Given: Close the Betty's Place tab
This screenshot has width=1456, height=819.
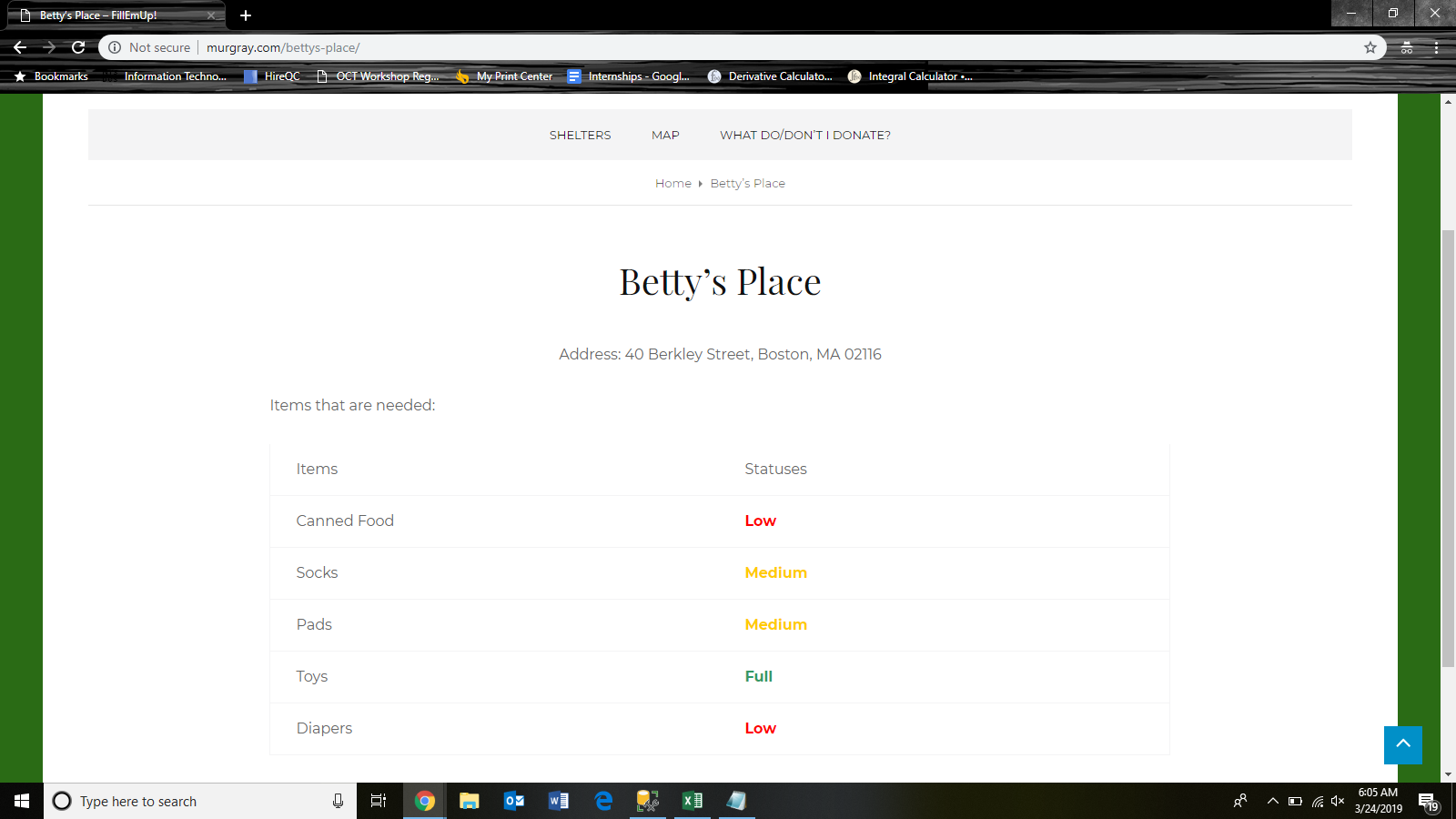Looking at the screenshot, I should tap(211, 15).
